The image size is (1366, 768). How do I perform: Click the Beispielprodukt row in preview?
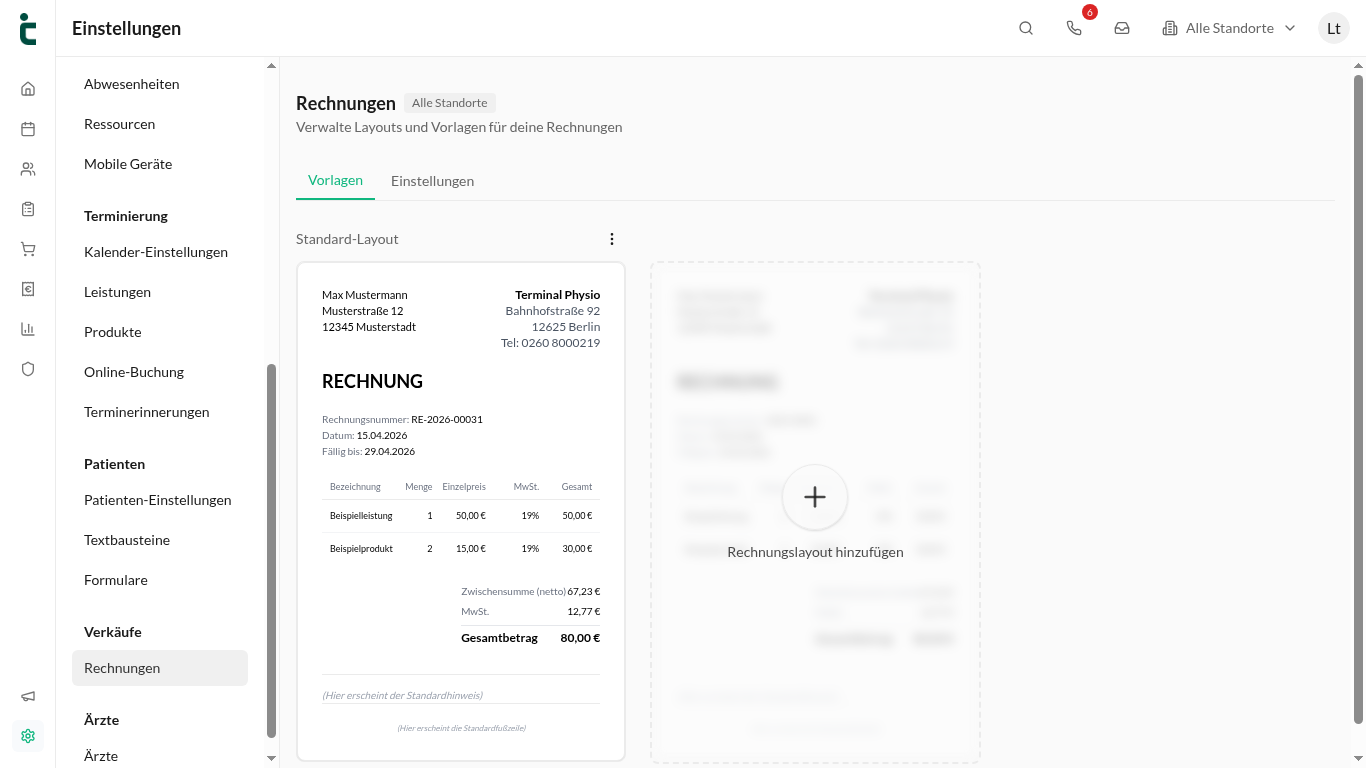[x=461, y=549]
